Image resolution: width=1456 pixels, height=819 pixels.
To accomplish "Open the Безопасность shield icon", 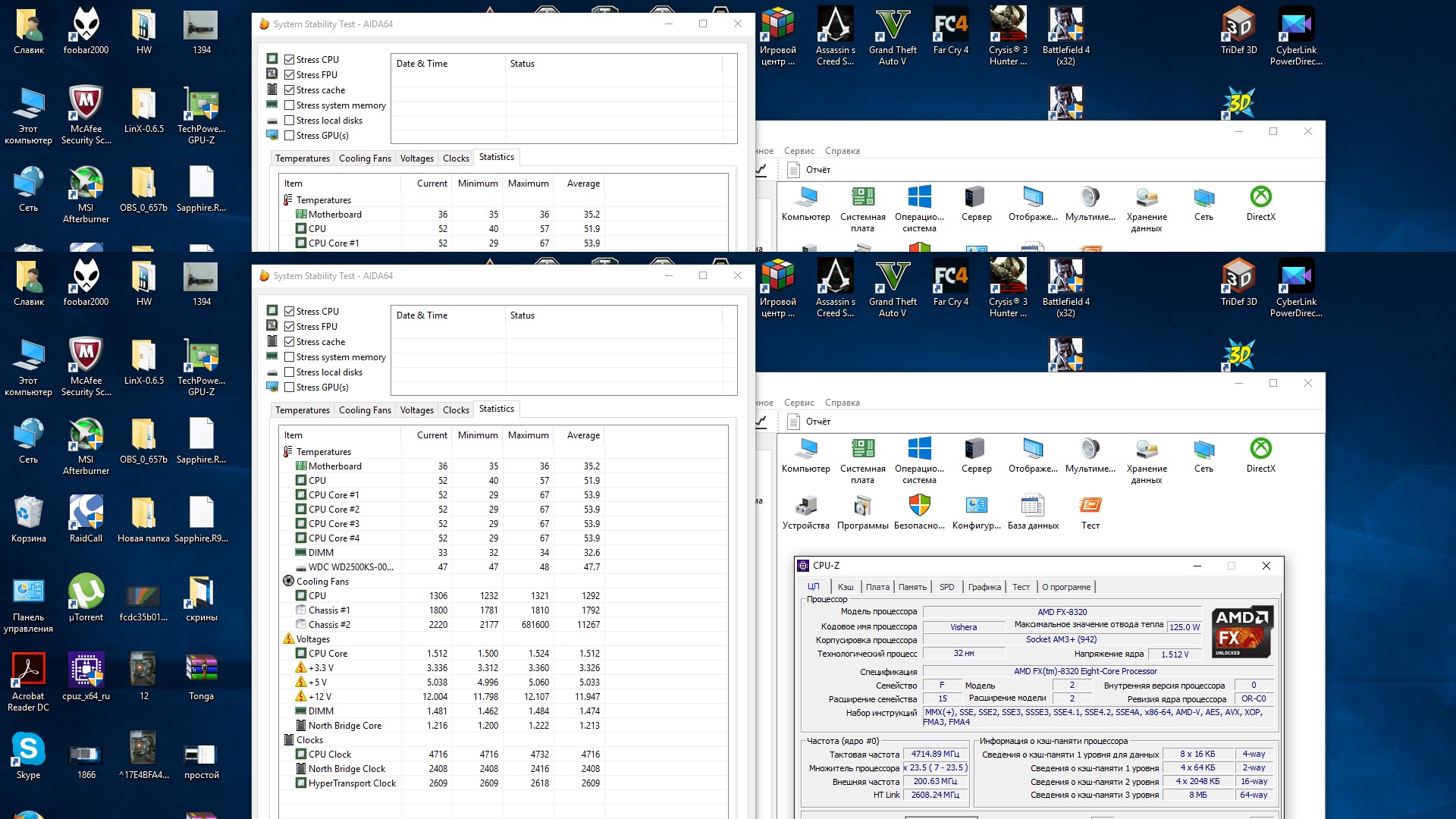I will 919,506.
